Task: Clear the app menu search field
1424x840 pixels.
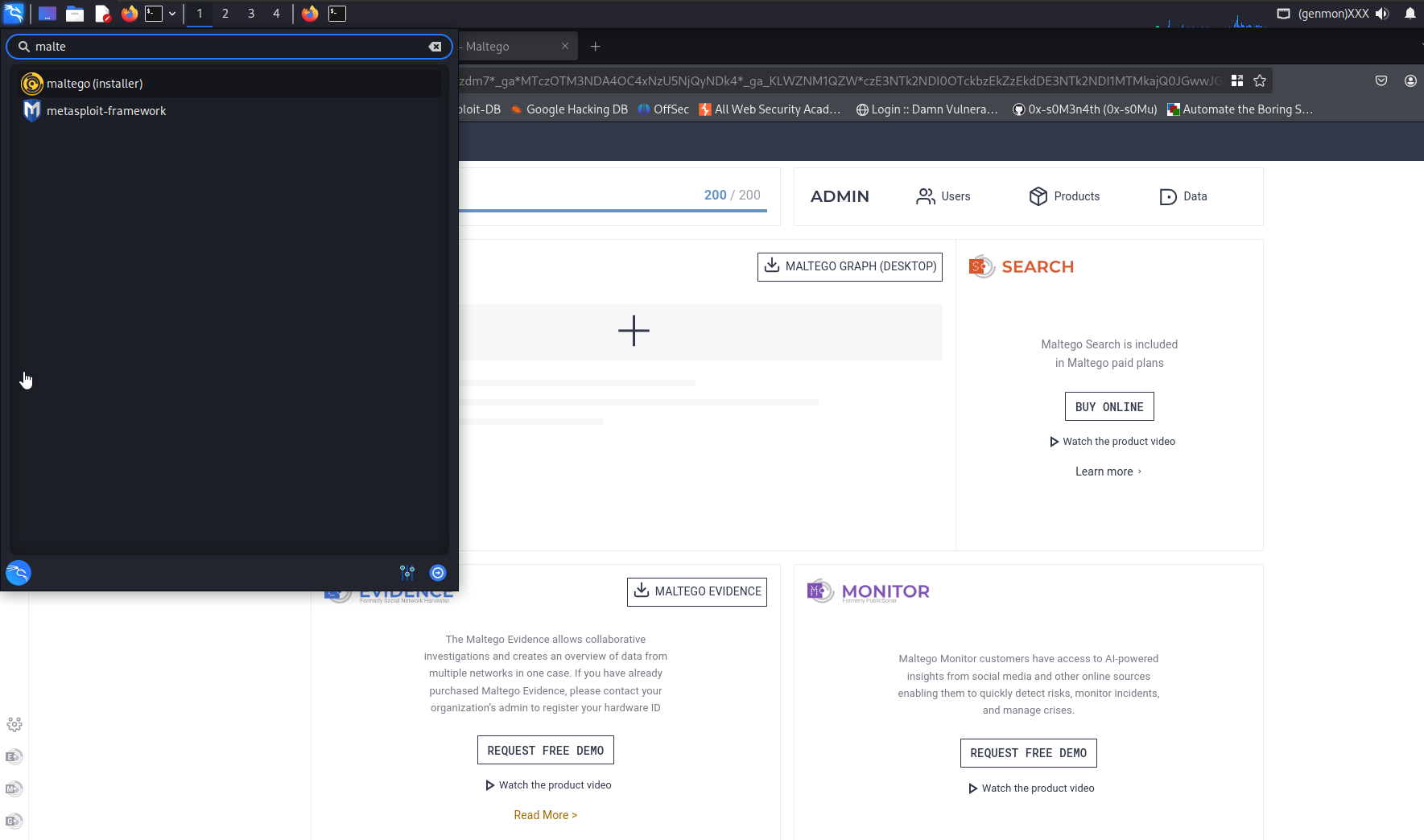Action: [x=435, y=47]
